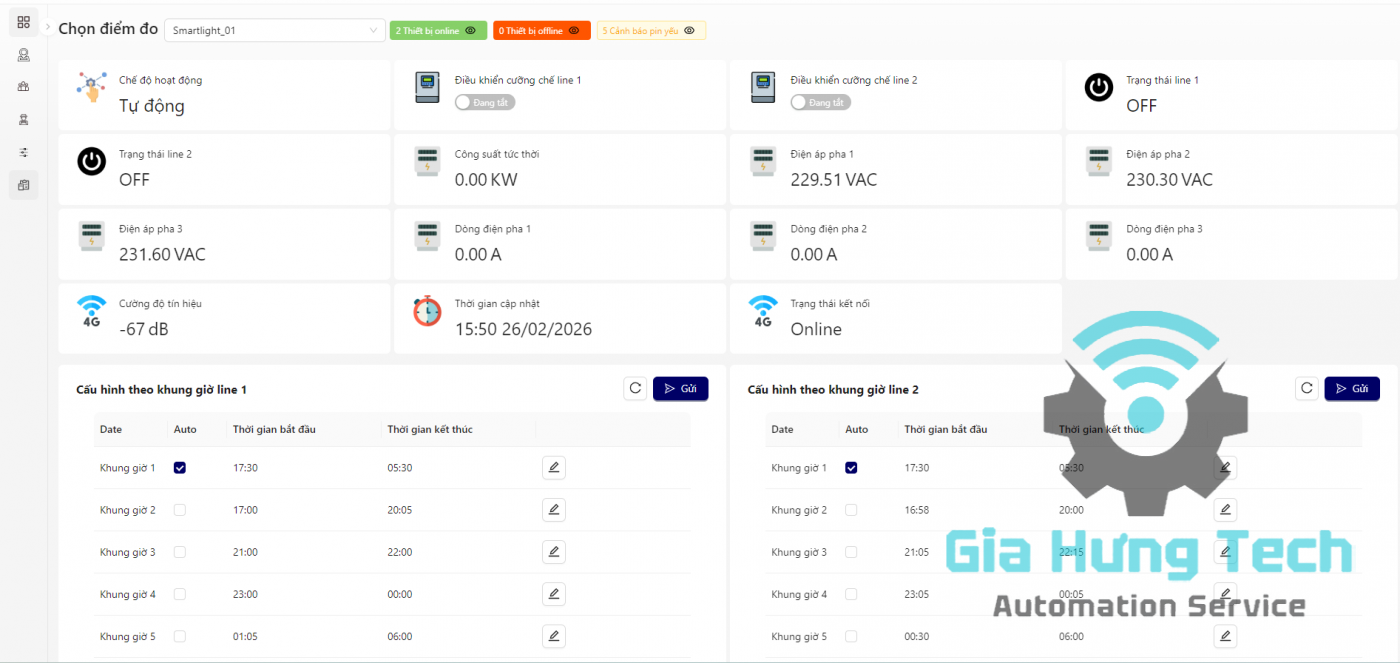Edit Khung giờ 1 of line 1
The width and height of the screenshot is (1400, 663).
pos(554,467)
